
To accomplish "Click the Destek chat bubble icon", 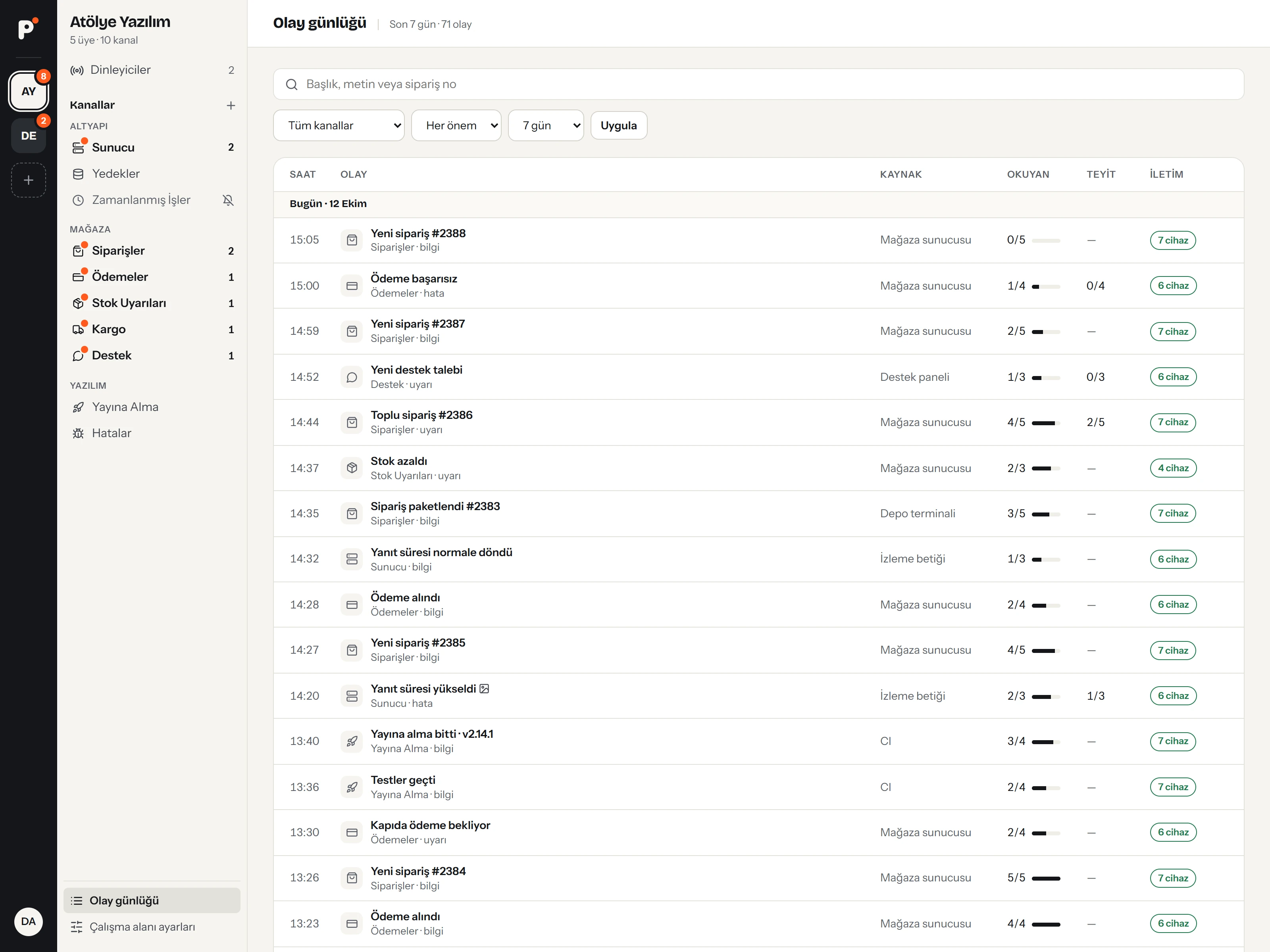I will [78, 356].
